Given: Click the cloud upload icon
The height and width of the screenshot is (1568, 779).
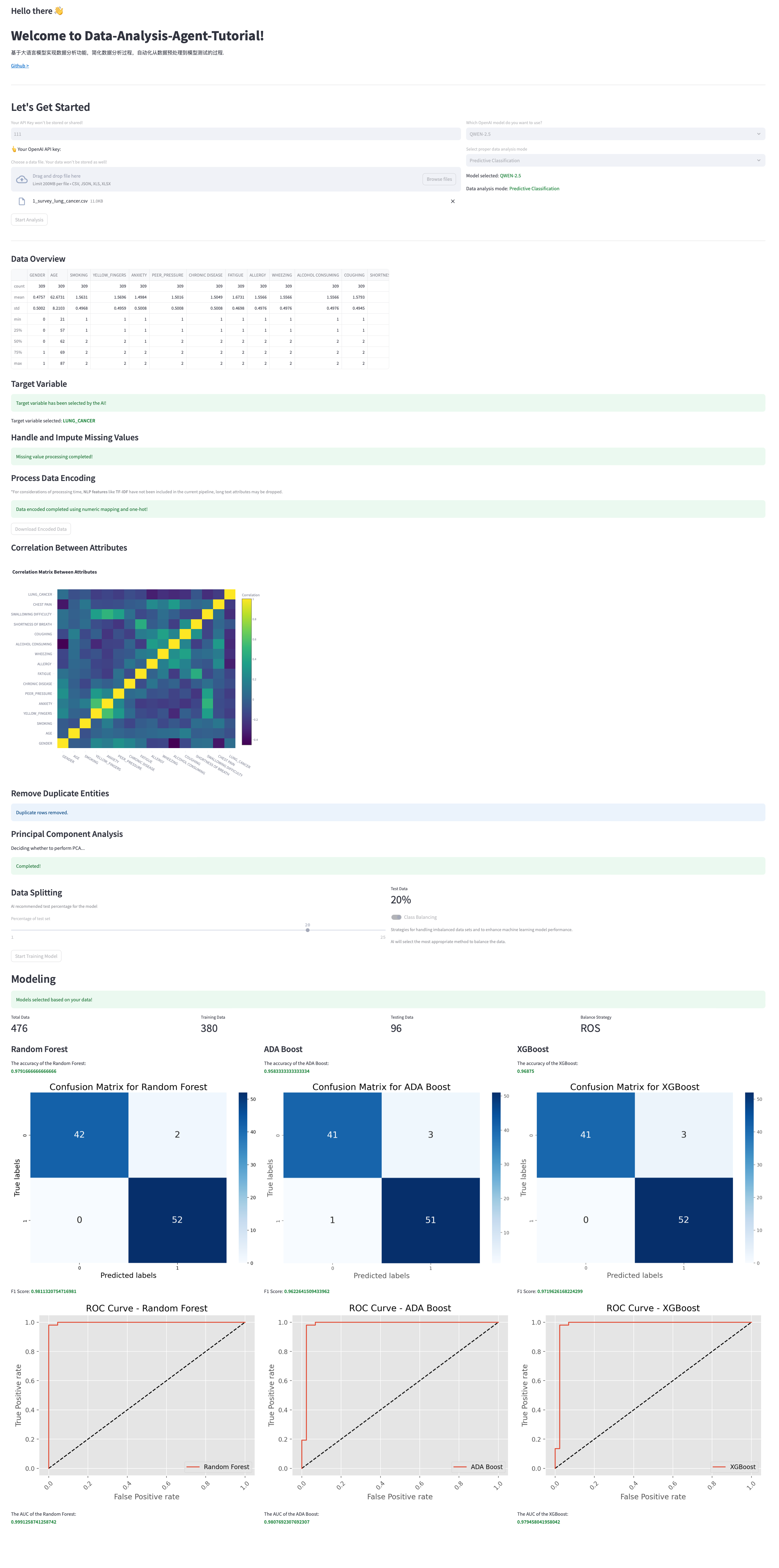Looking at the screenshot, I should click(x=22, y=180).
